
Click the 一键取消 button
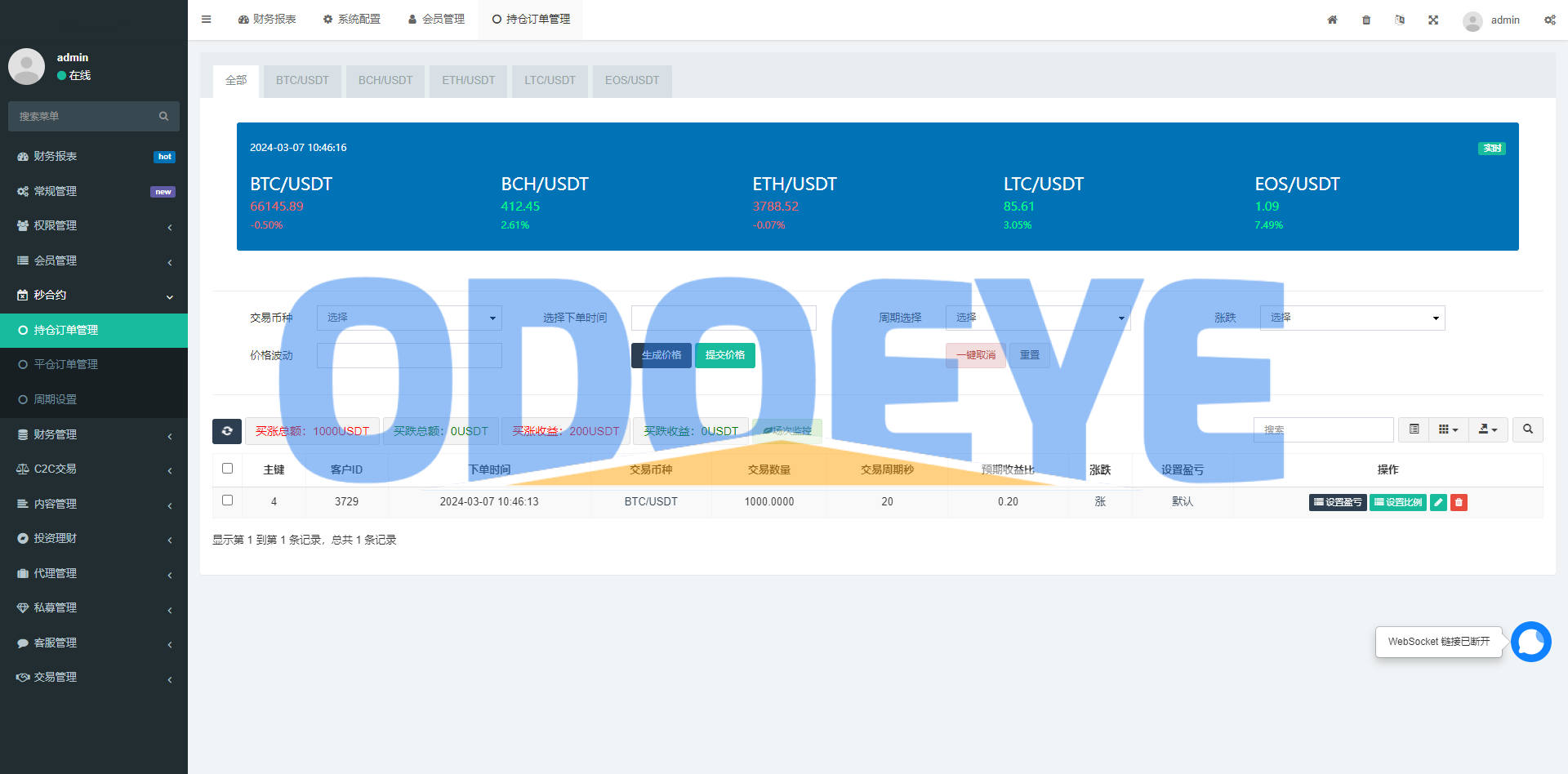click(x=976, y=355)
